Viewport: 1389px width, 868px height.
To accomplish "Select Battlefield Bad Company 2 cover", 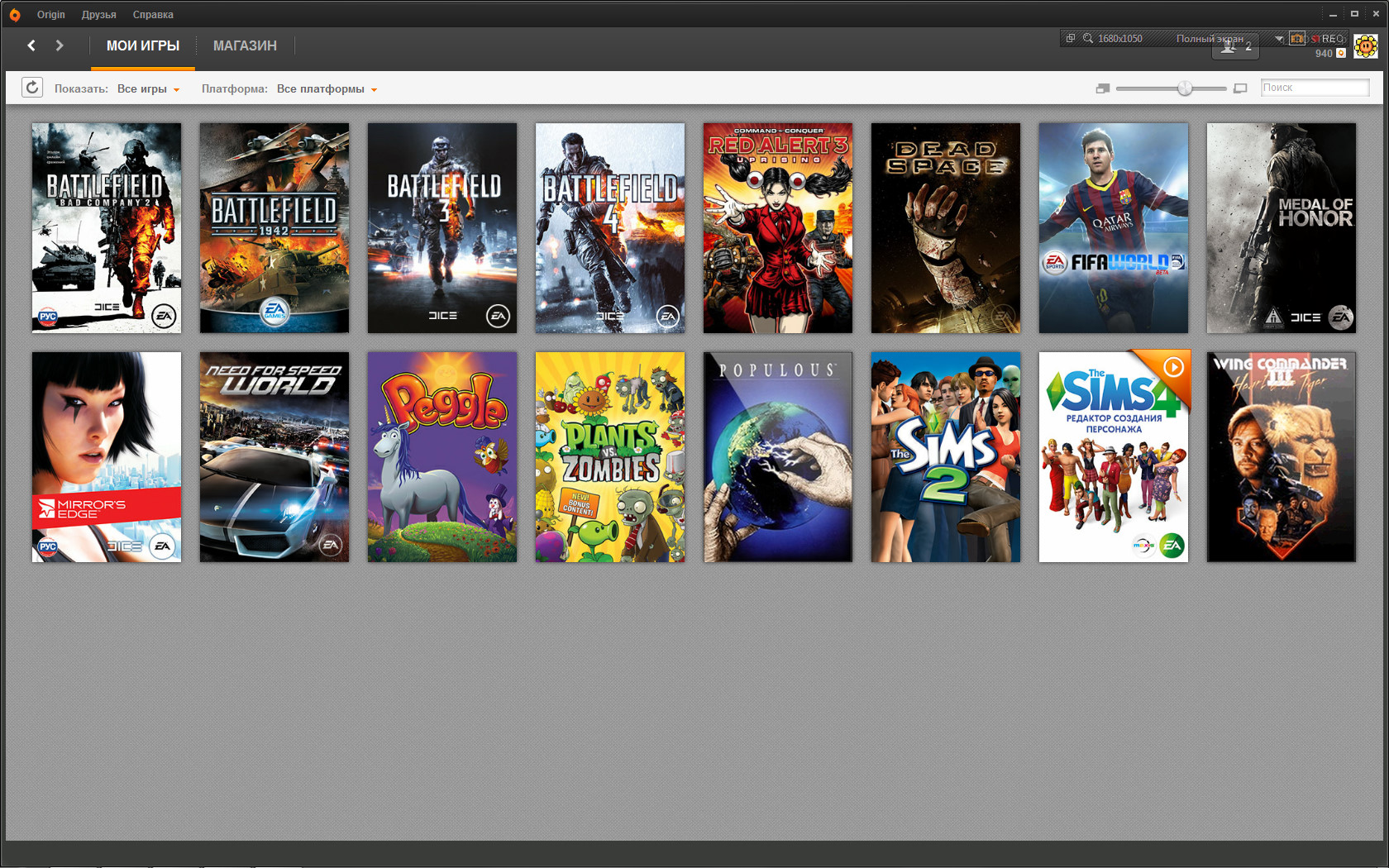I will click(x=107, y=228).
